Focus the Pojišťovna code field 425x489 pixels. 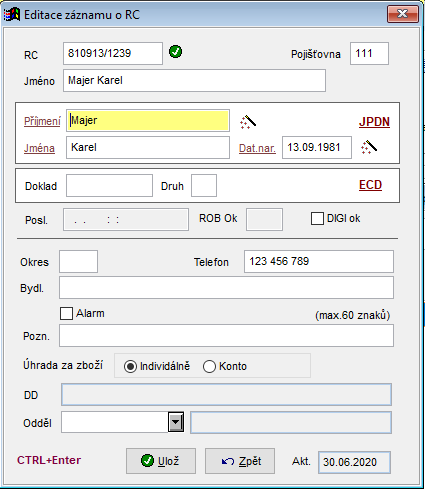(369, 53)
